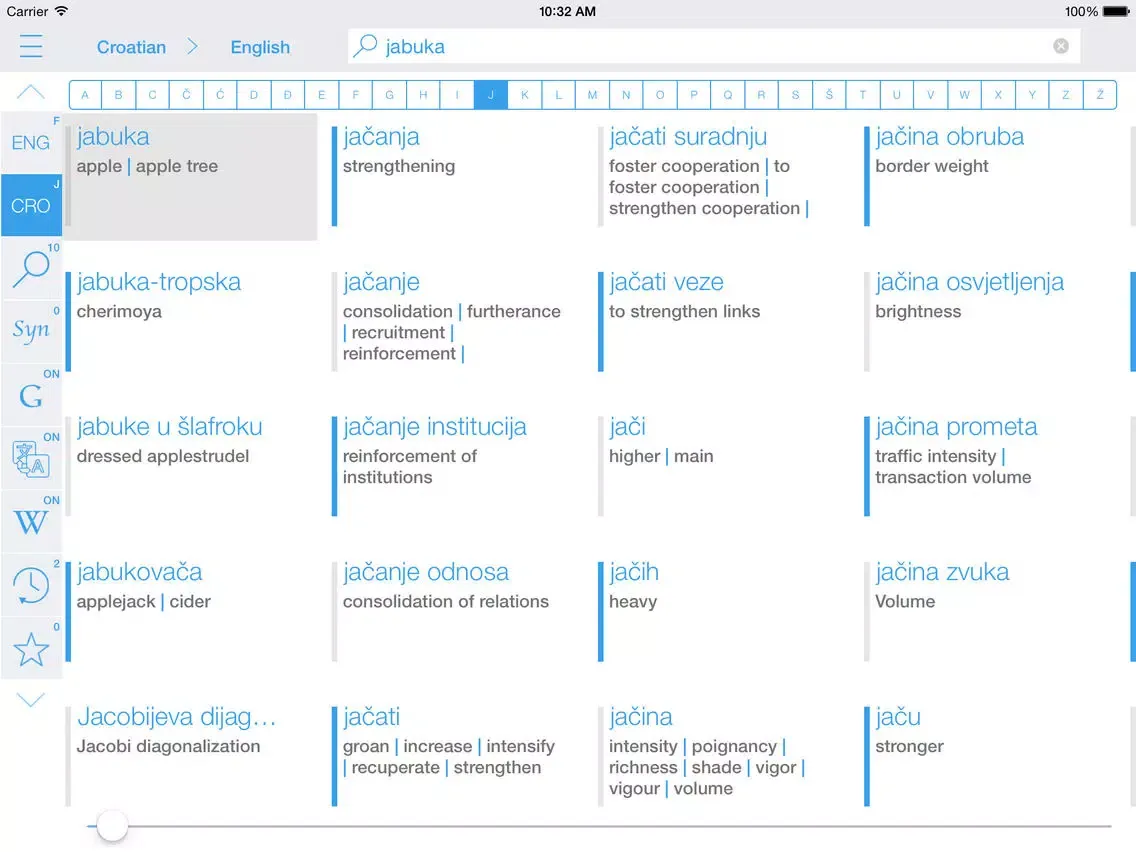Screen dimensions: 1136x852
Task: Open the sidebar search results icon
Action: (31, 268)
